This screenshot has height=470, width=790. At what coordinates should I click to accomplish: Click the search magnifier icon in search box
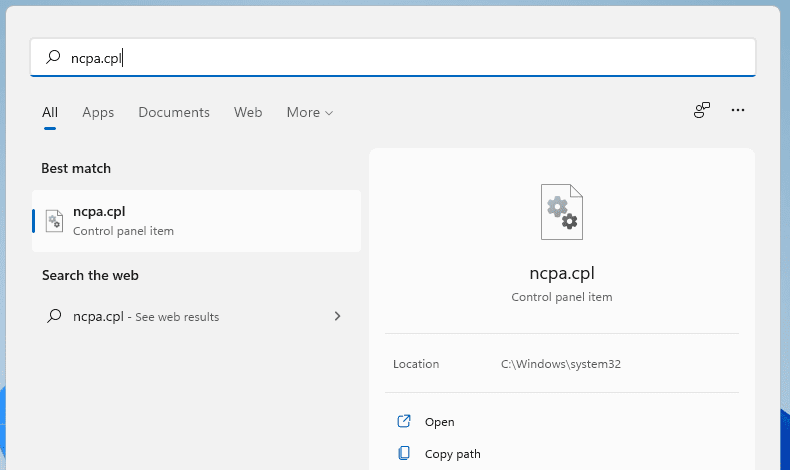[53, 57]
